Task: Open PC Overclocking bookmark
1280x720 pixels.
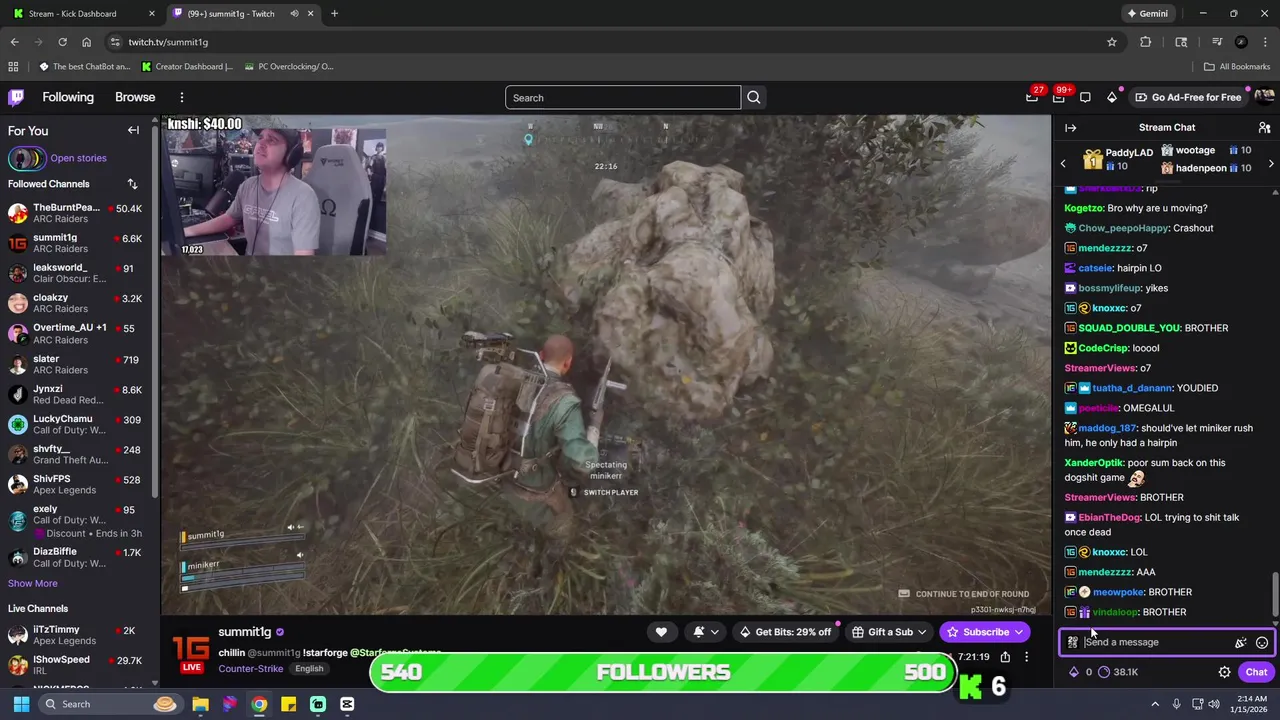Action: click(x=288, y=67)
